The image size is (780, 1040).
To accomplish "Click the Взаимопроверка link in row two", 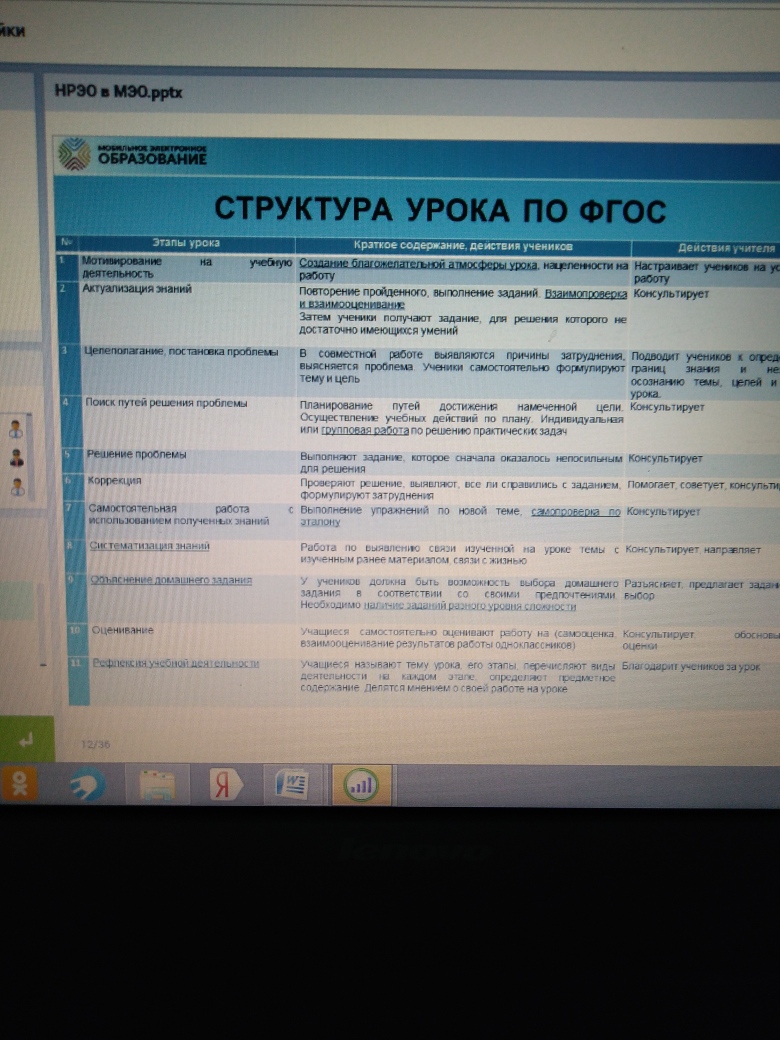I will 585,294.
